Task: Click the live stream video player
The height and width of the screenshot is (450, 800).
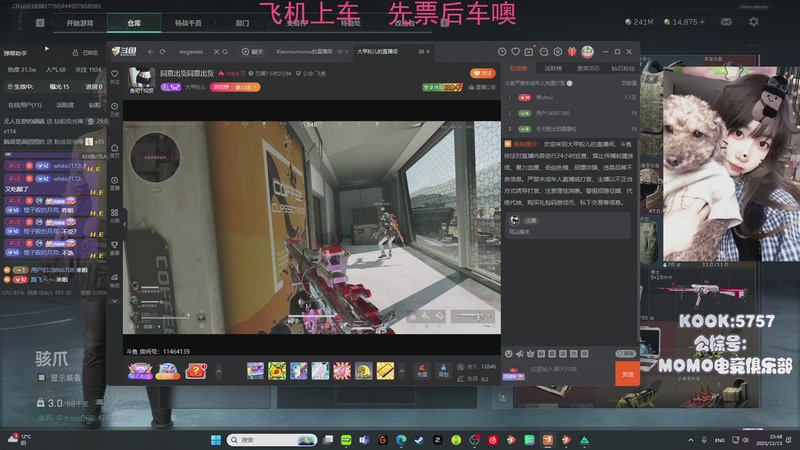Action: pos(311,228)
